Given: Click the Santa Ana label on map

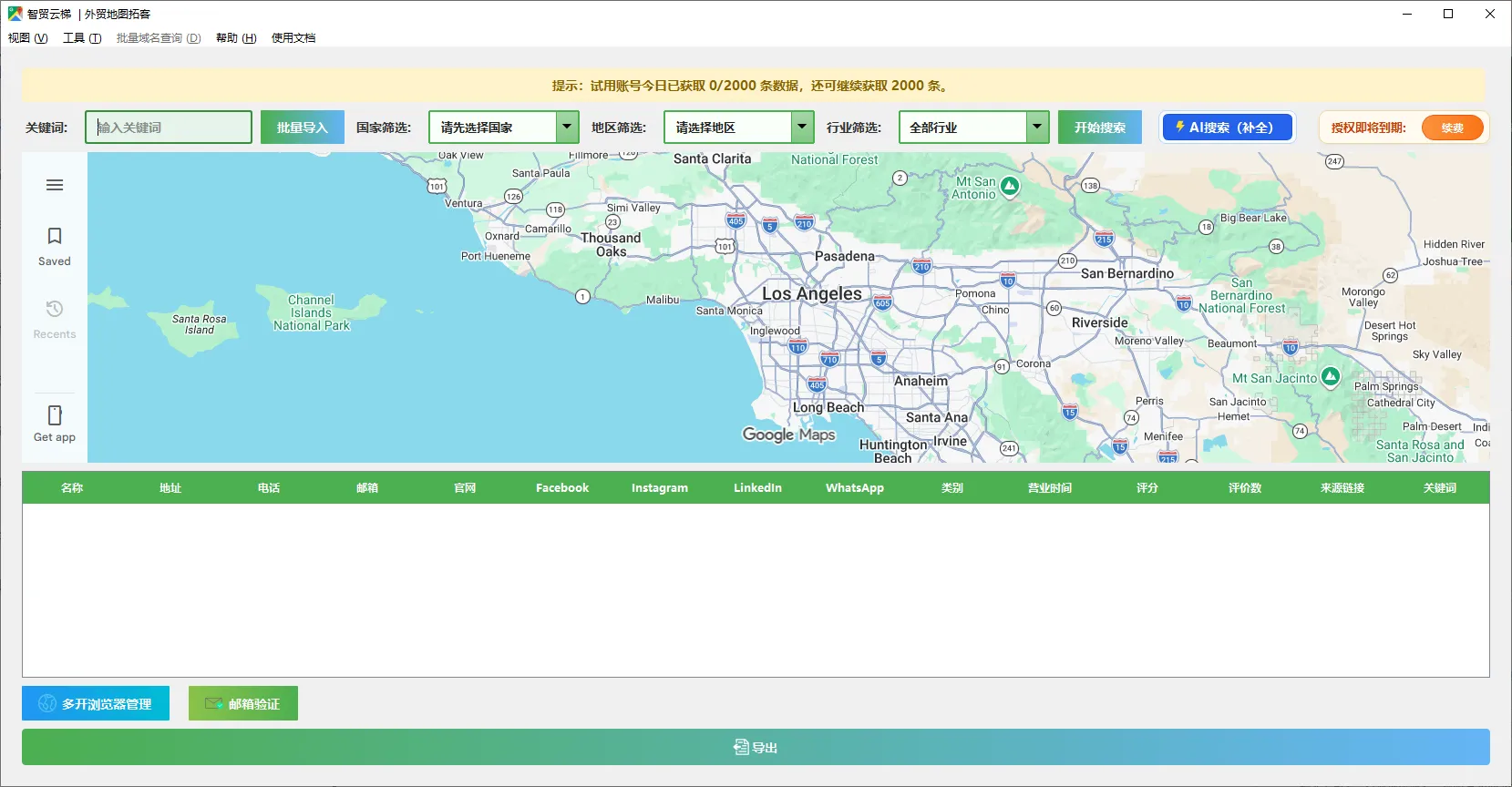Looking at the screenshot, I should pos(937,417).
